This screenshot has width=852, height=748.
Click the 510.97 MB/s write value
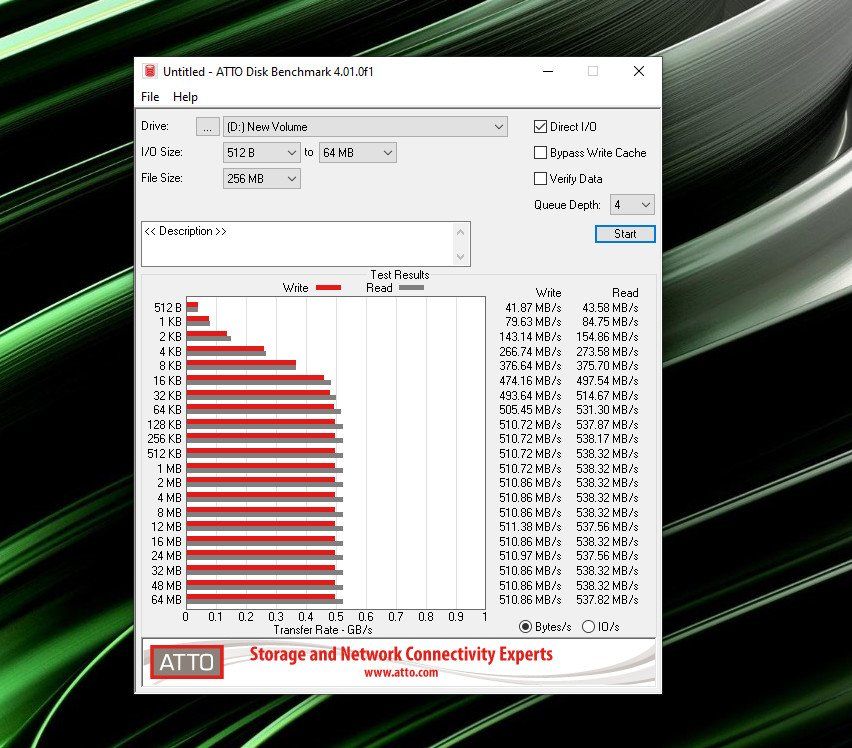pos(530,556)
